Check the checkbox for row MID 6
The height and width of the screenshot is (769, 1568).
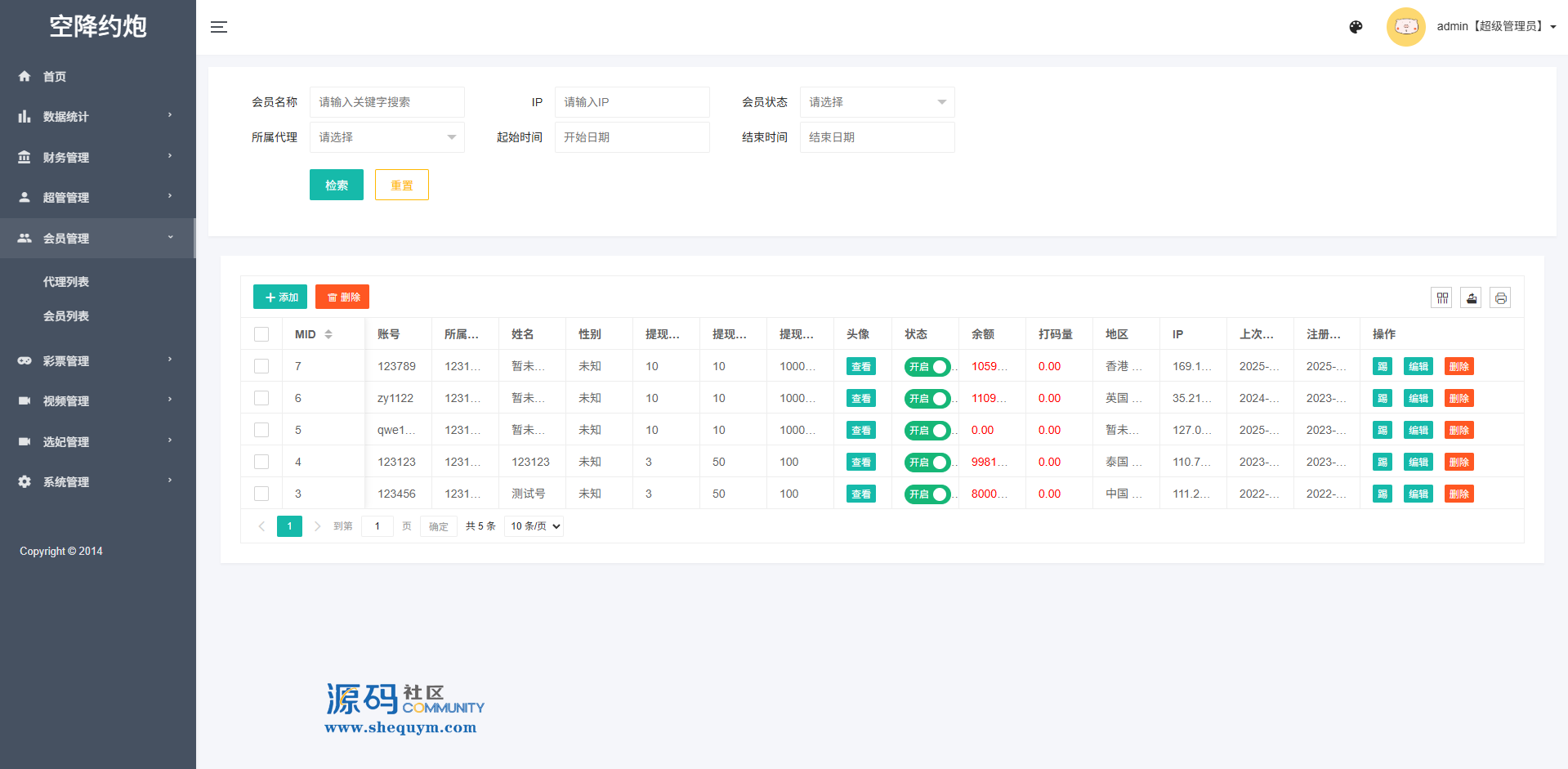pos(261,398)
